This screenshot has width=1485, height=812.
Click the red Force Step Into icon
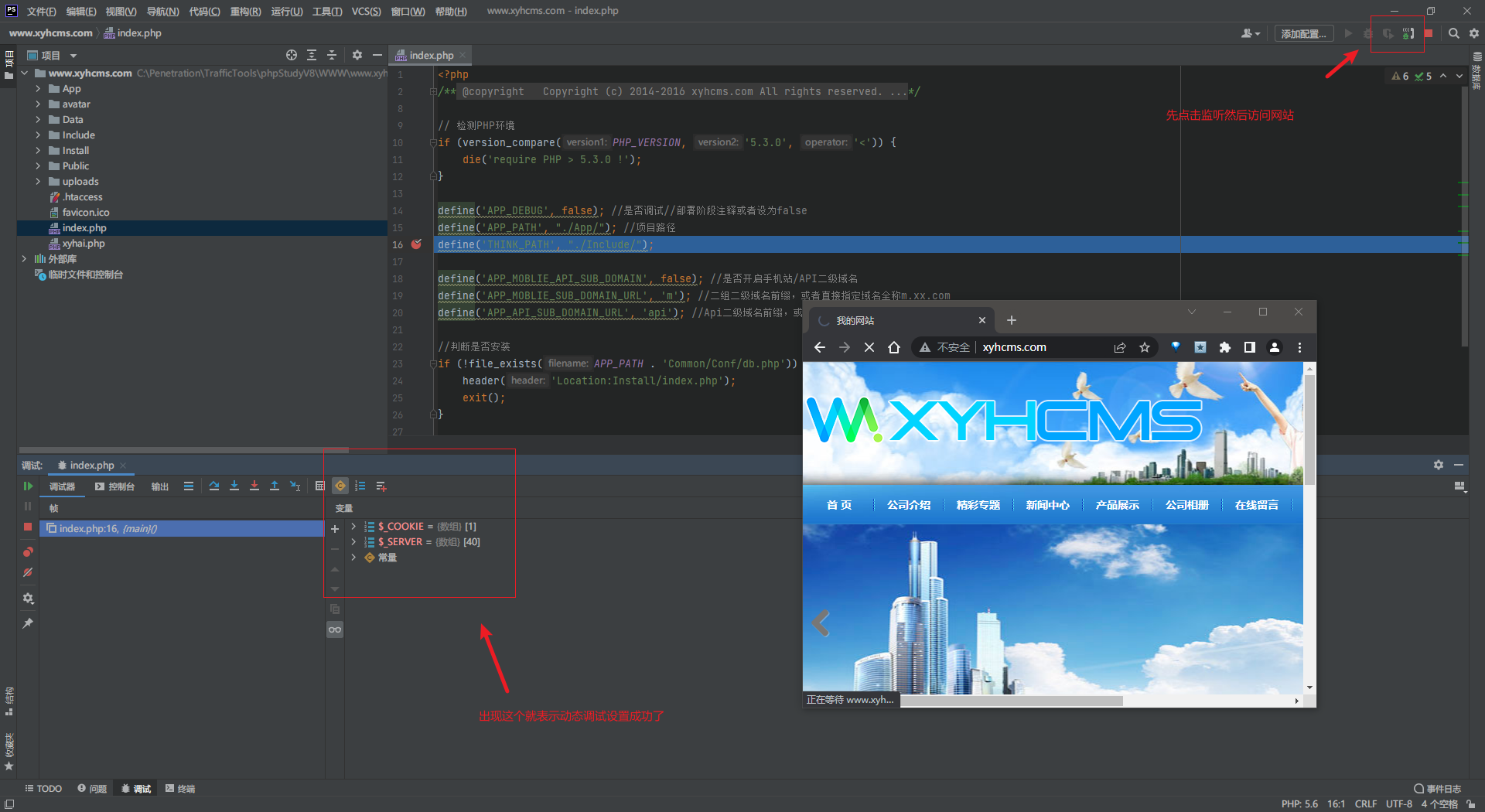pos(254,486)
